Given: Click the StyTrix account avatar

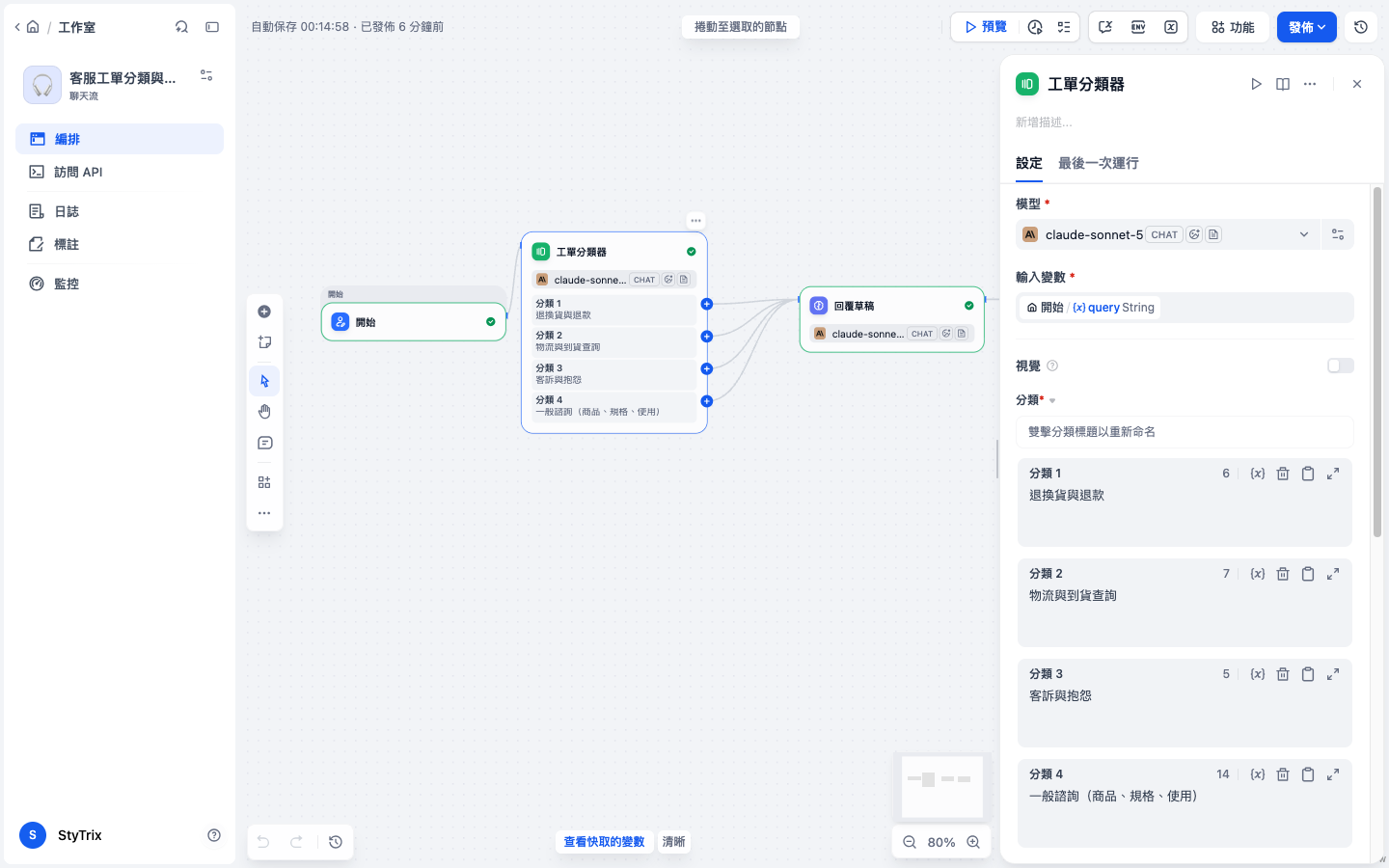Looking at the screenshot, I should point(33,835).
